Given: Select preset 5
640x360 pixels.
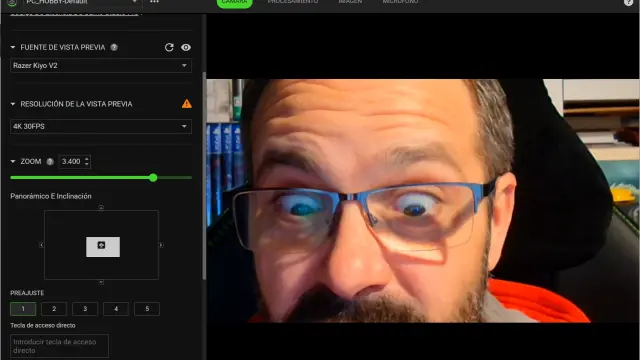Looking at the screenshot, I should [147, 309].
